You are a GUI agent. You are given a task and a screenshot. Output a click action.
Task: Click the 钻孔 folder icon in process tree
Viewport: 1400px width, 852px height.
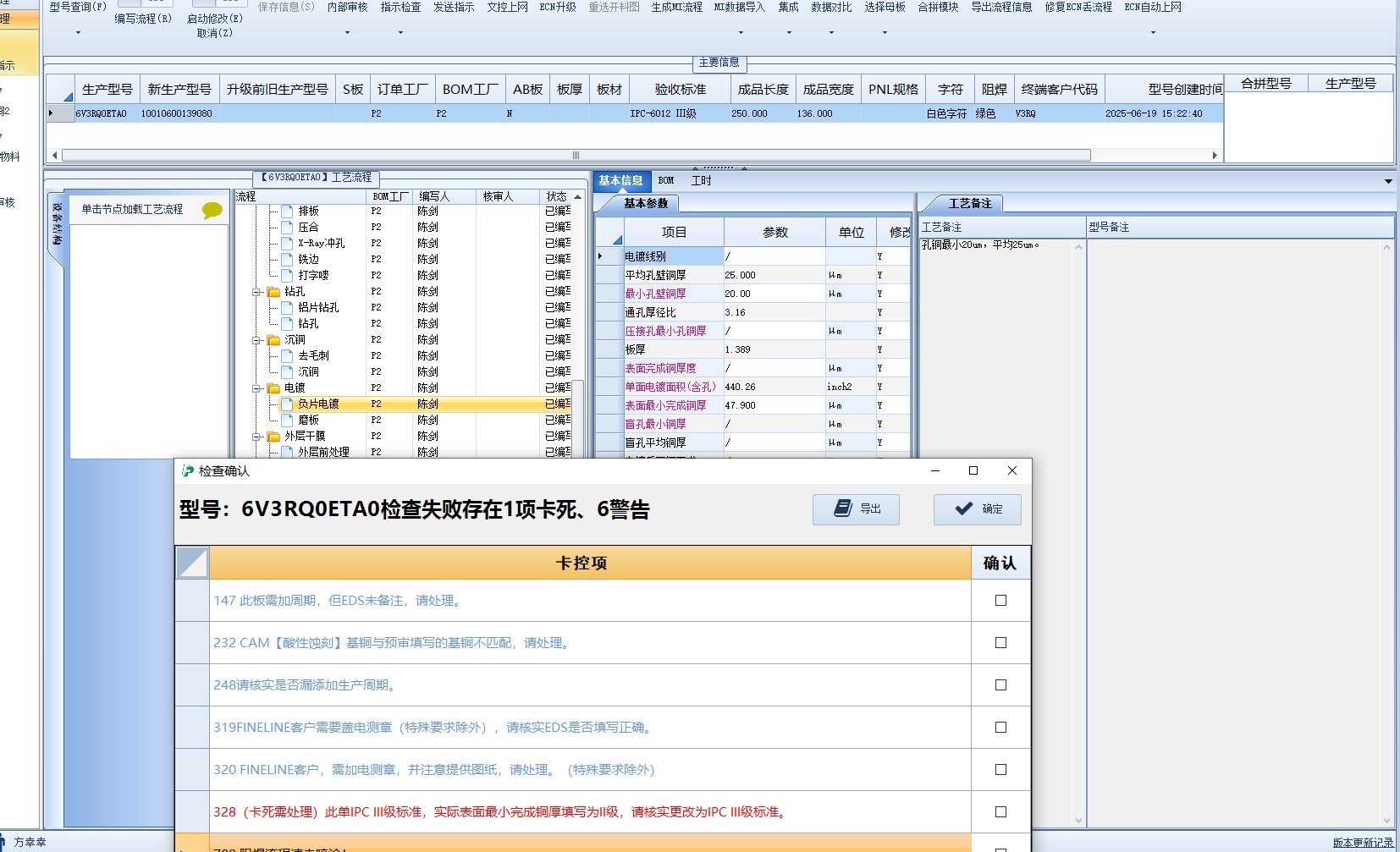pos(274,292)
